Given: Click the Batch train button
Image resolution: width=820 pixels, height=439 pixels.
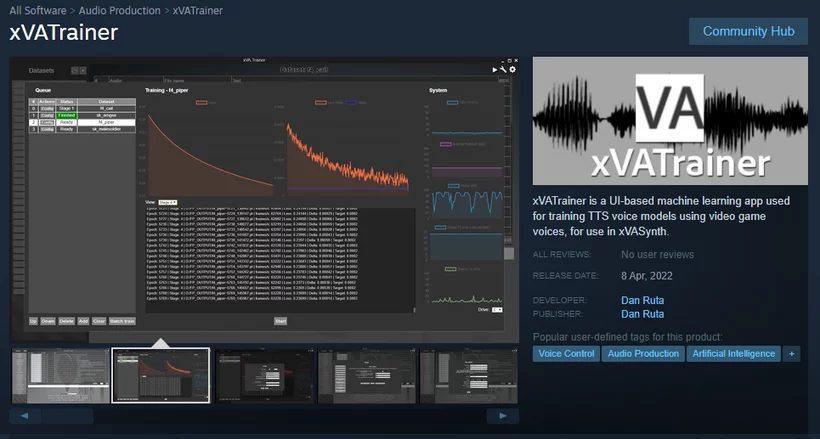Looking at the screenshot, I should click(x=122, y=321).
